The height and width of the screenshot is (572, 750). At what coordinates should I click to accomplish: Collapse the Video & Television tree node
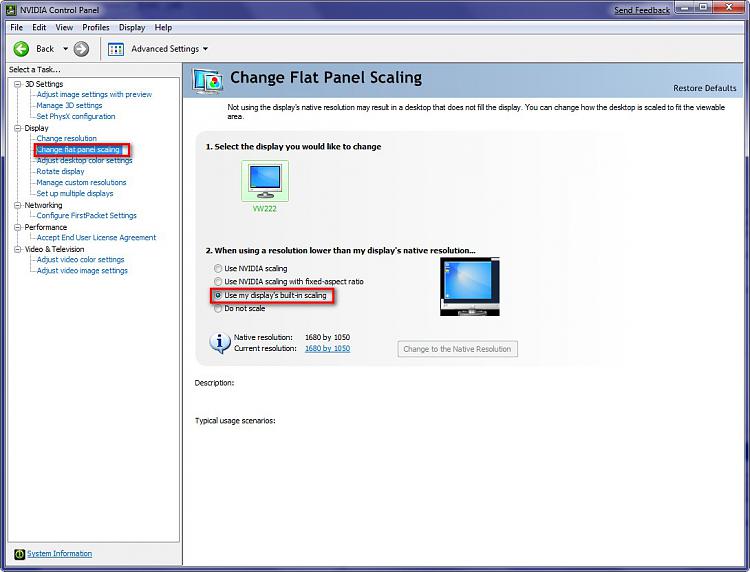coord(18,249)
